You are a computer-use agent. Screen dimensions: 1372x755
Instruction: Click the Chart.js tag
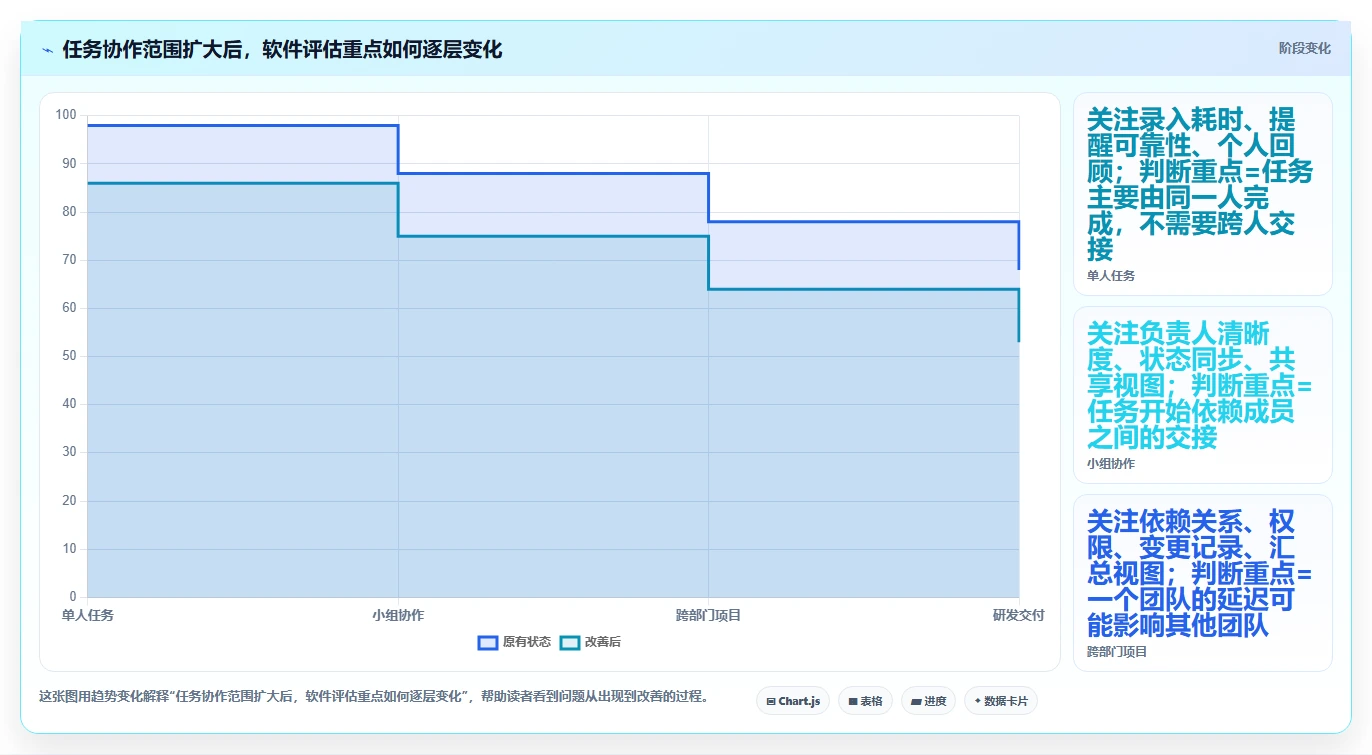(x=793, y=701)
